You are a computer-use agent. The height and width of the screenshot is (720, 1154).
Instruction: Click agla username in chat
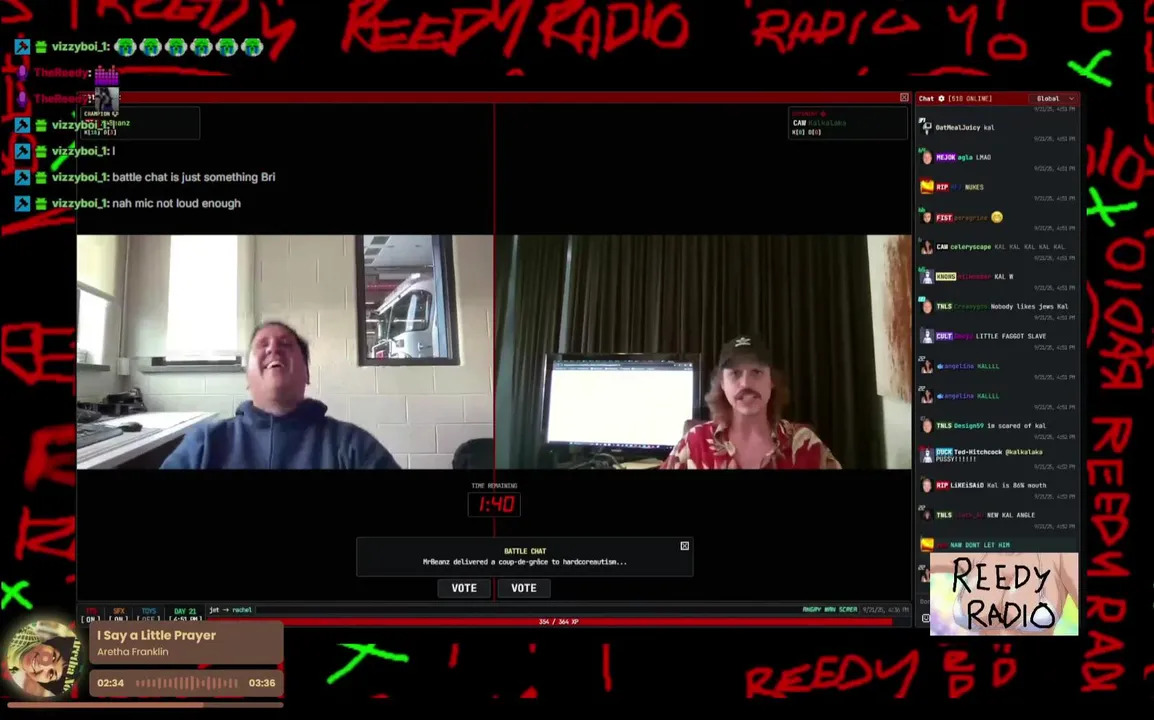click(x=965, y=158)
